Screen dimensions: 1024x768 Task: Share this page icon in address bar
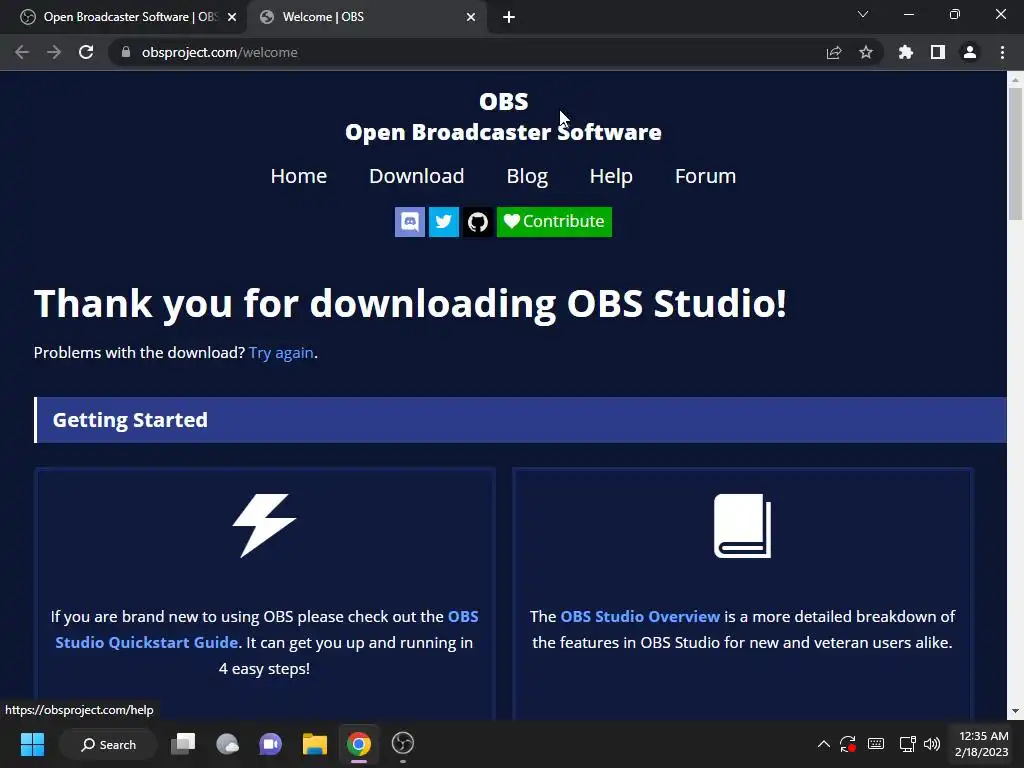(x=834, y=52)
